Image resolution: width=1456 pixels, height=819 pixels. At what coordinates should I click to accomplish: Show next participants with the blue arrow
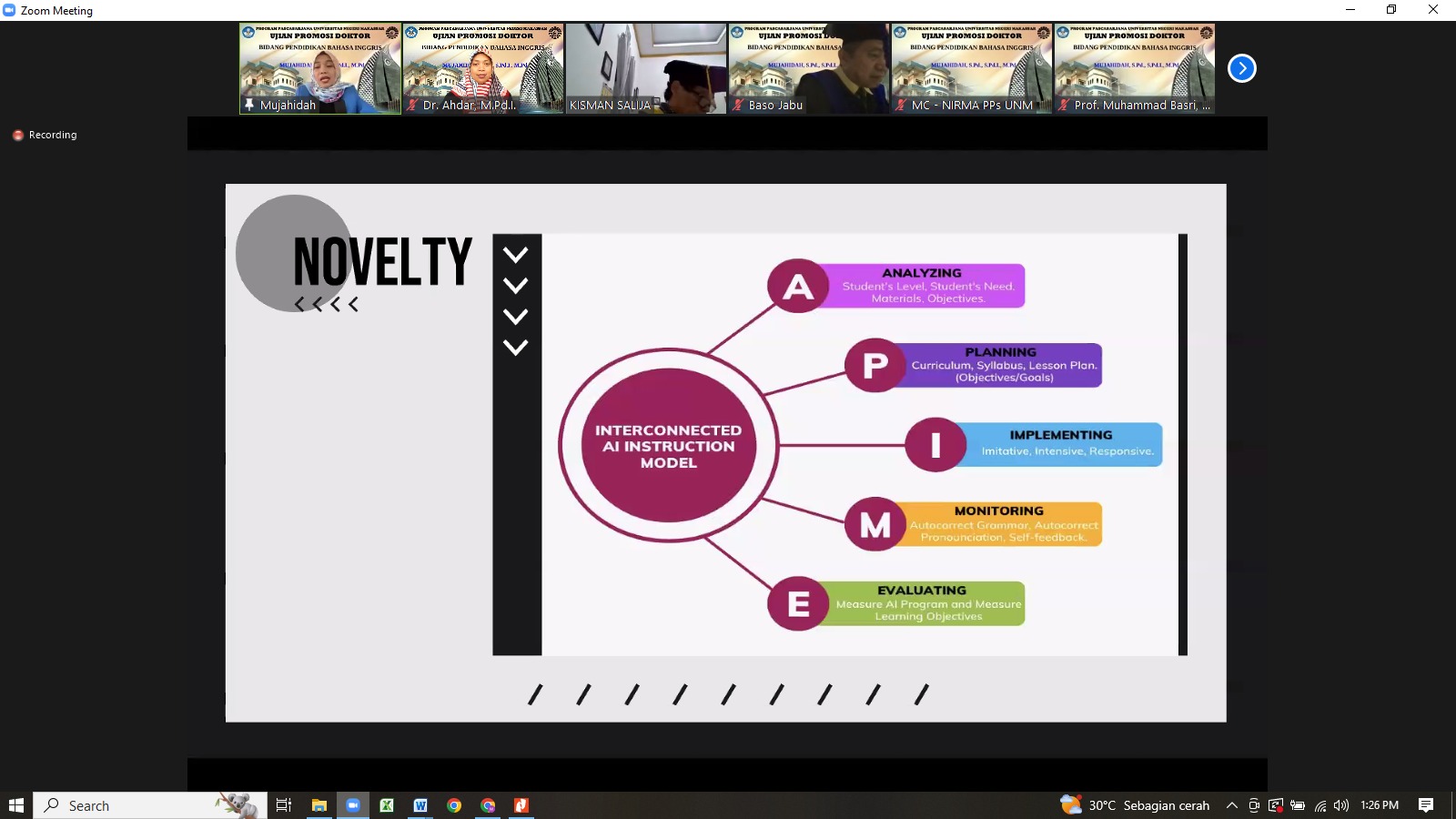coord(1241,68)
